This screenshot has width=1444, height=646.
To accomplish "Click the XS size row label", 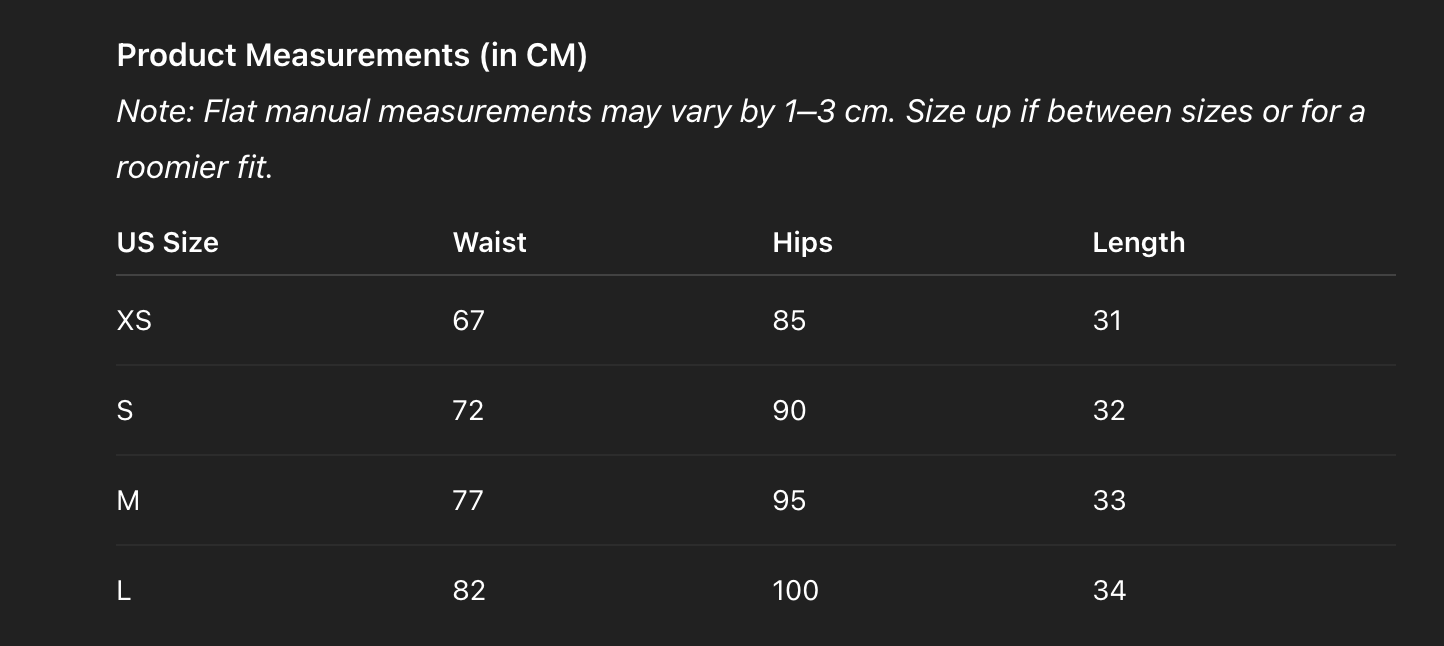I will (x=134, y=320).
